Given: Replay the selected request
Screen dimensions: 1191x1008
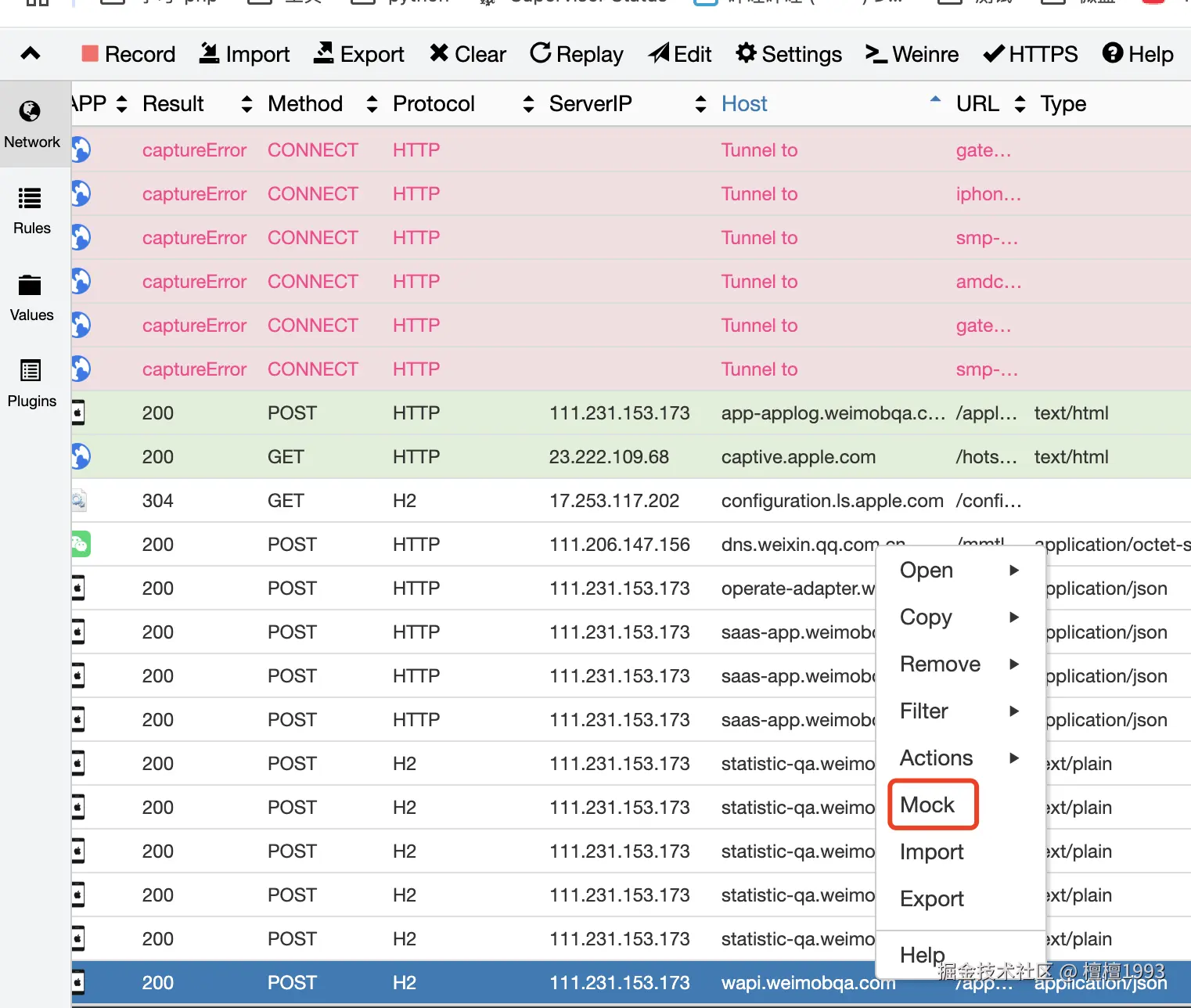Looking at the screenshot, I should pos(577,54).
